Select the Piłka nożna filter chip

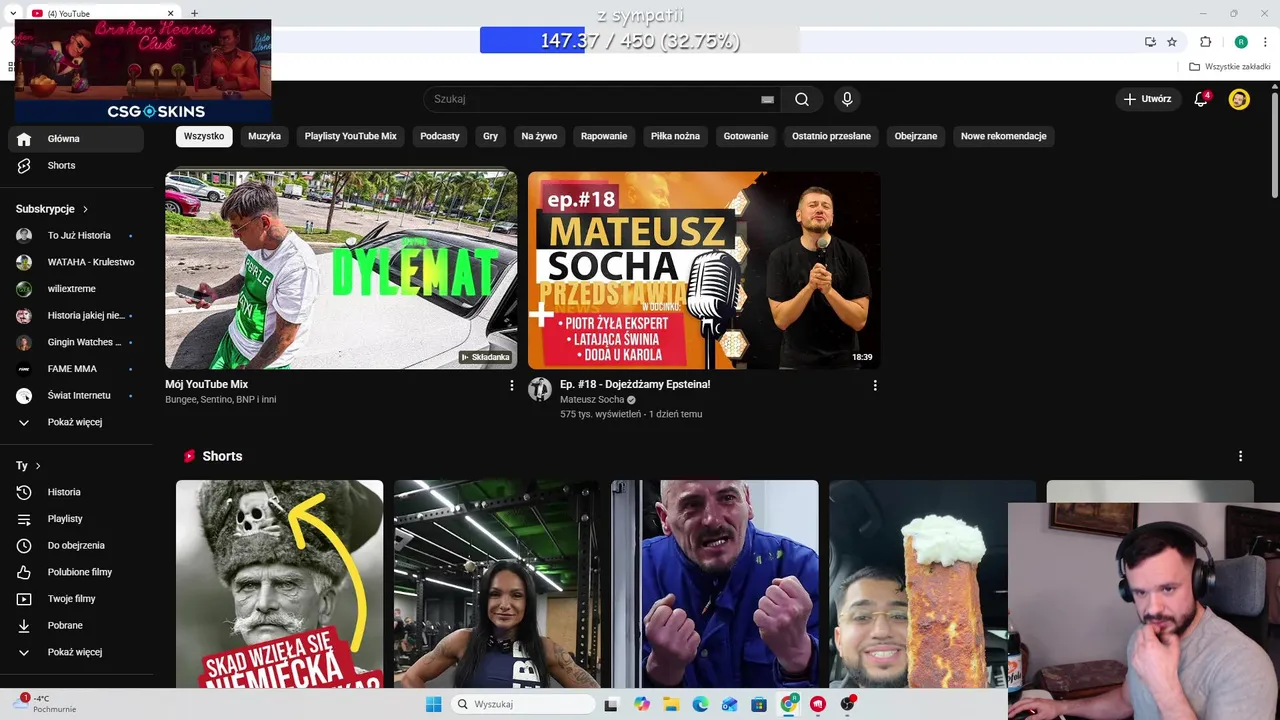[676, 136]
